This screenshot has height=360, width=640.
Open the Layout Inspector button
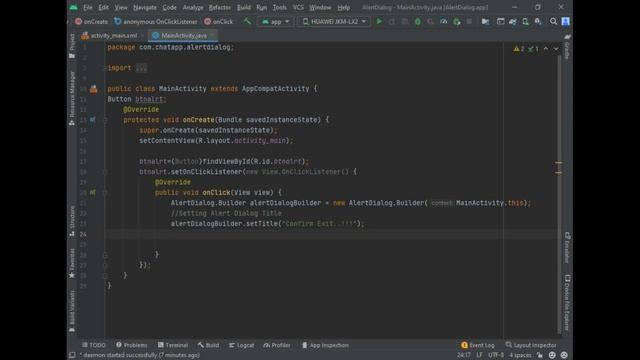(x=531, y=345)
